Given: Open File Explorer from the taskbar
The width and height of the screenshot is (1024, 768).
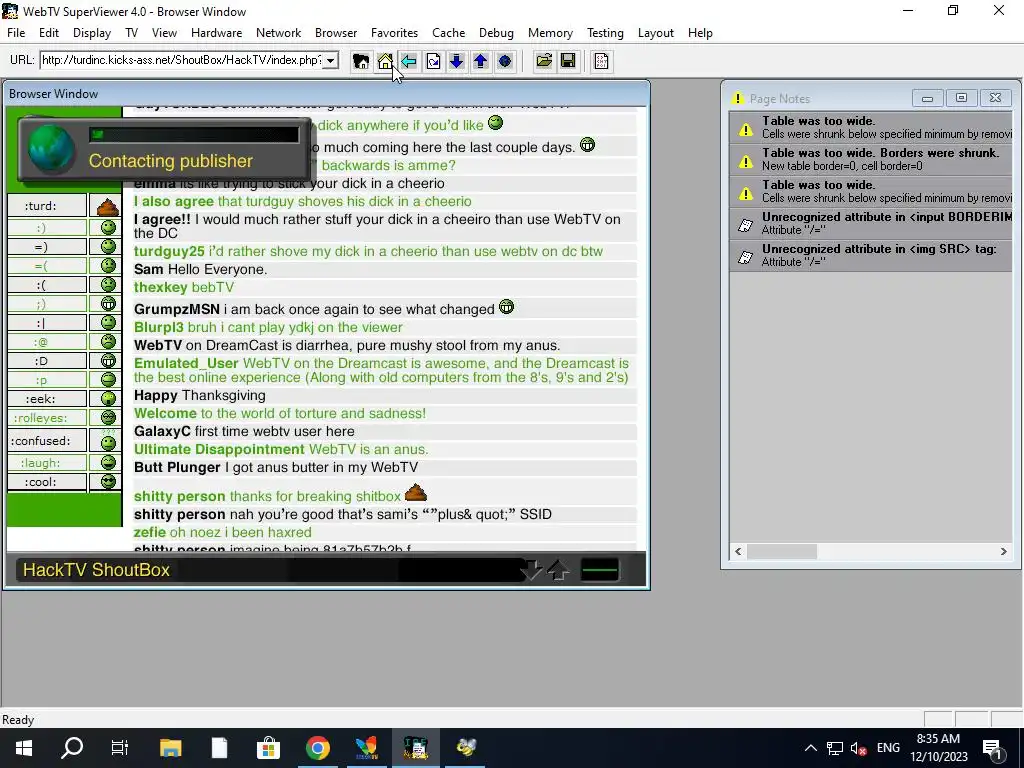Looking at the screenshot, I should click(170, 748).
